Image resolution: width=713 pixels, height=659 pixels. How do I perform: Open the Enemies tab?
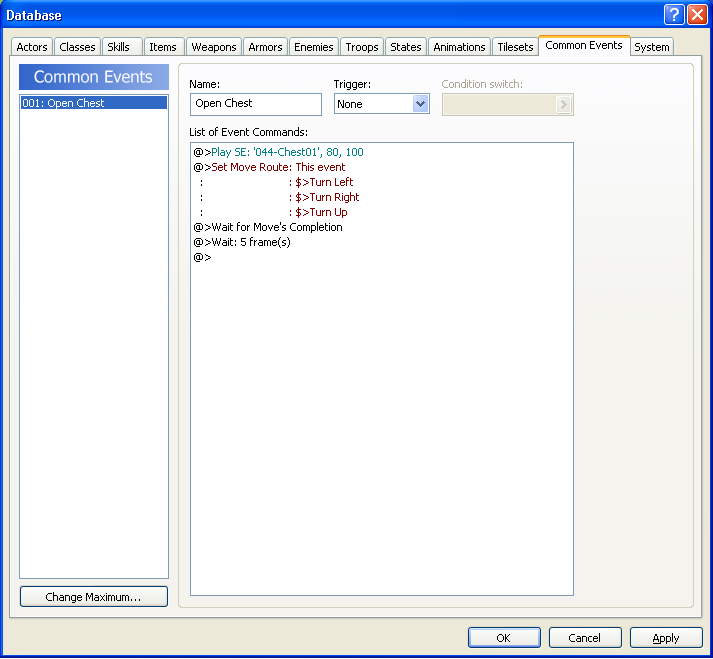314,47
